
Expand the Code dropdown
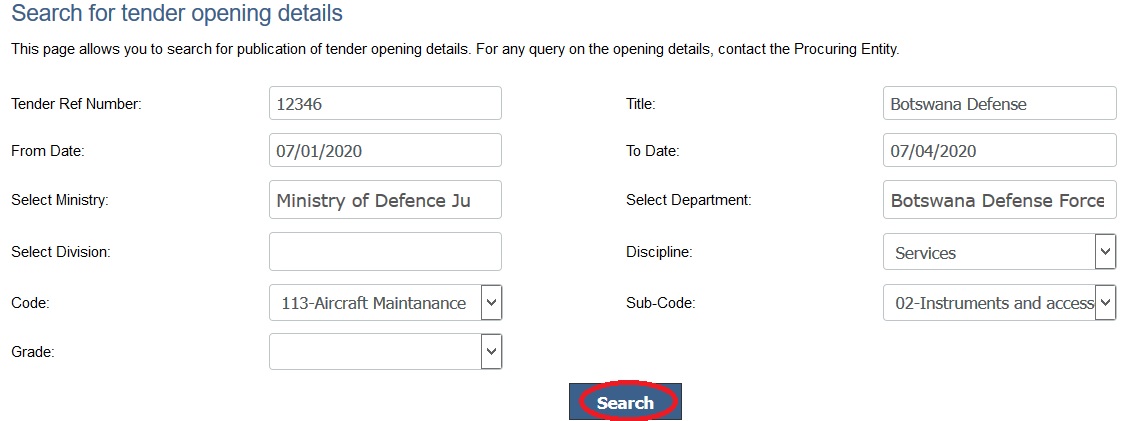coord(385,302)
